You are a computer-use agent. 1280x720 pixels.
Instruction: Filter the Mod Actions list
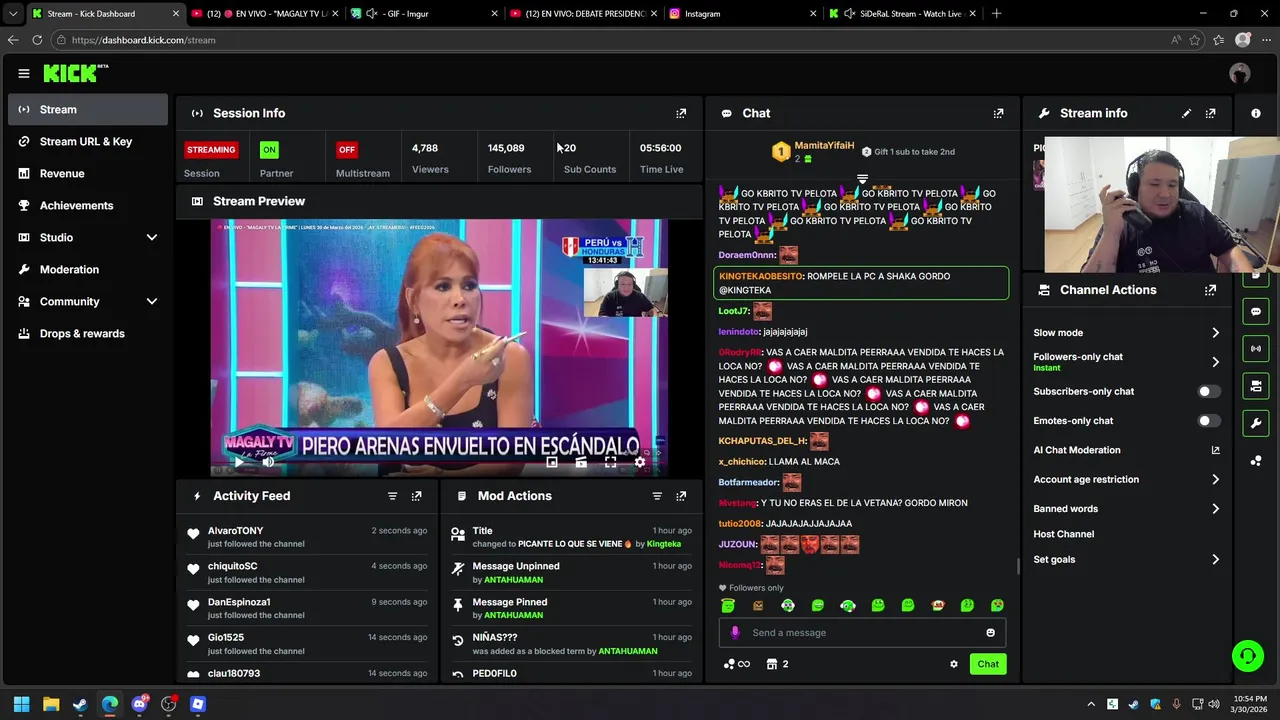(657, 496)
